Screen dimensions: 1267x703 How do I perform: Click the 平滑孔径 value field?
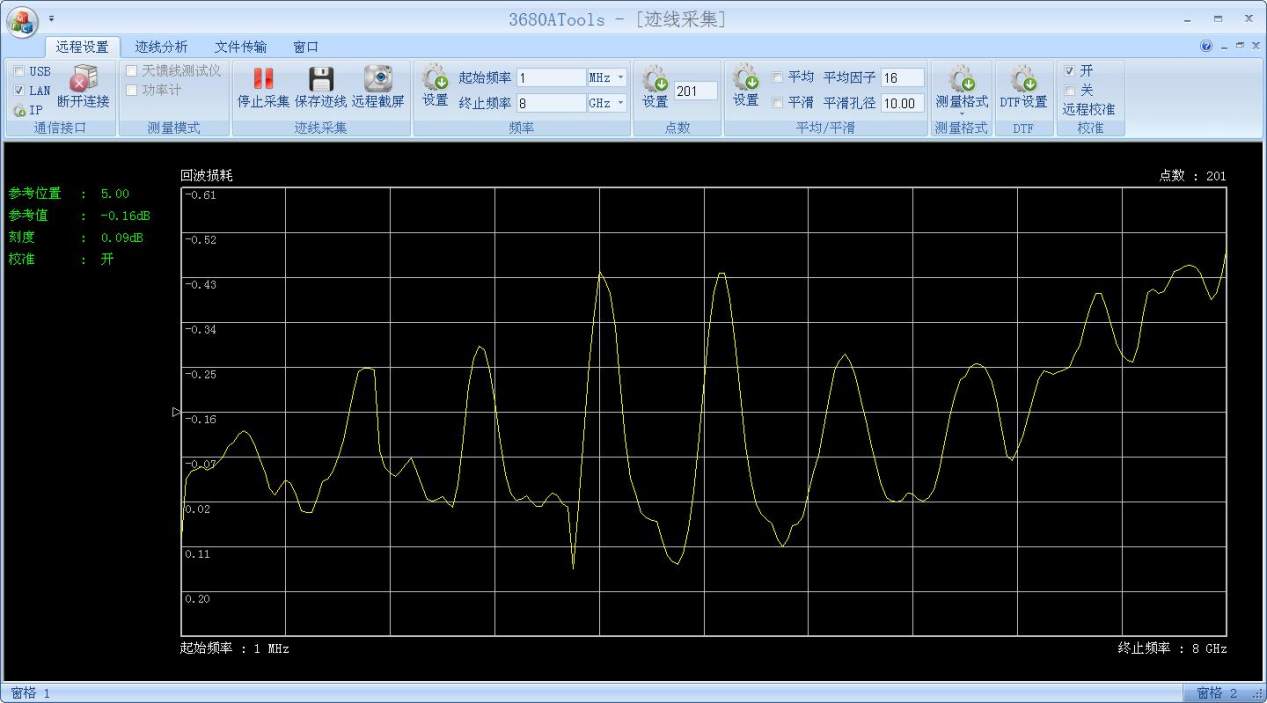click(x=901, y=103)
